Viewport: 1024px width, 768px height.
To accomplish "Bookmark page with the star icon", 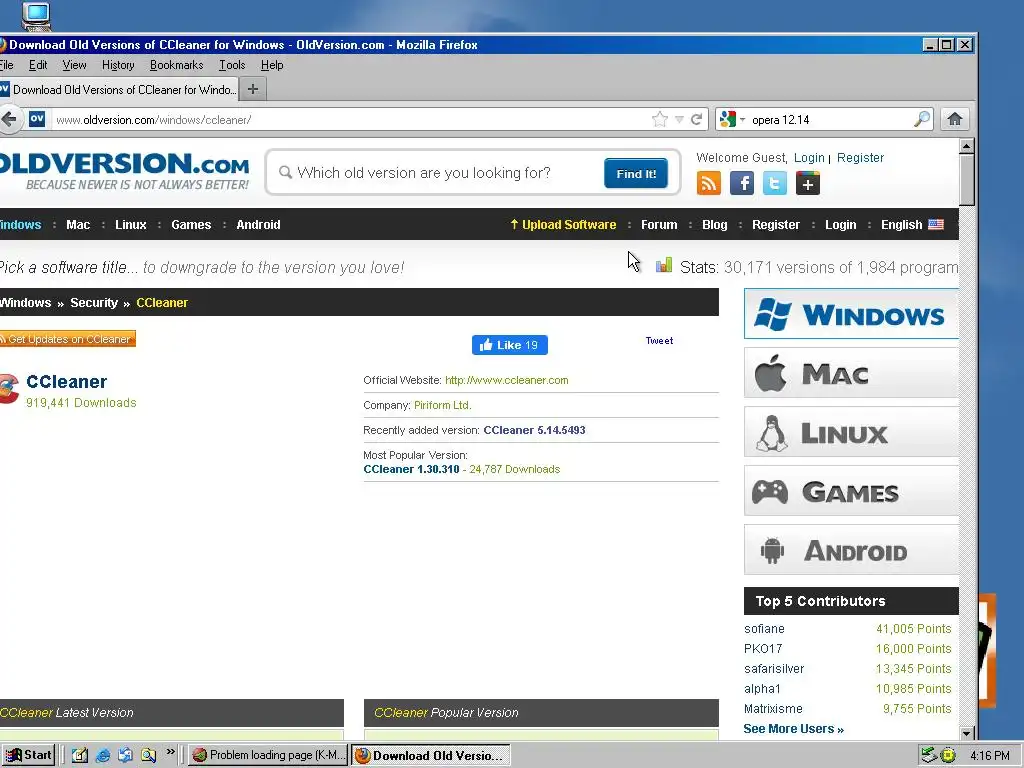I will tap(660, 120).
